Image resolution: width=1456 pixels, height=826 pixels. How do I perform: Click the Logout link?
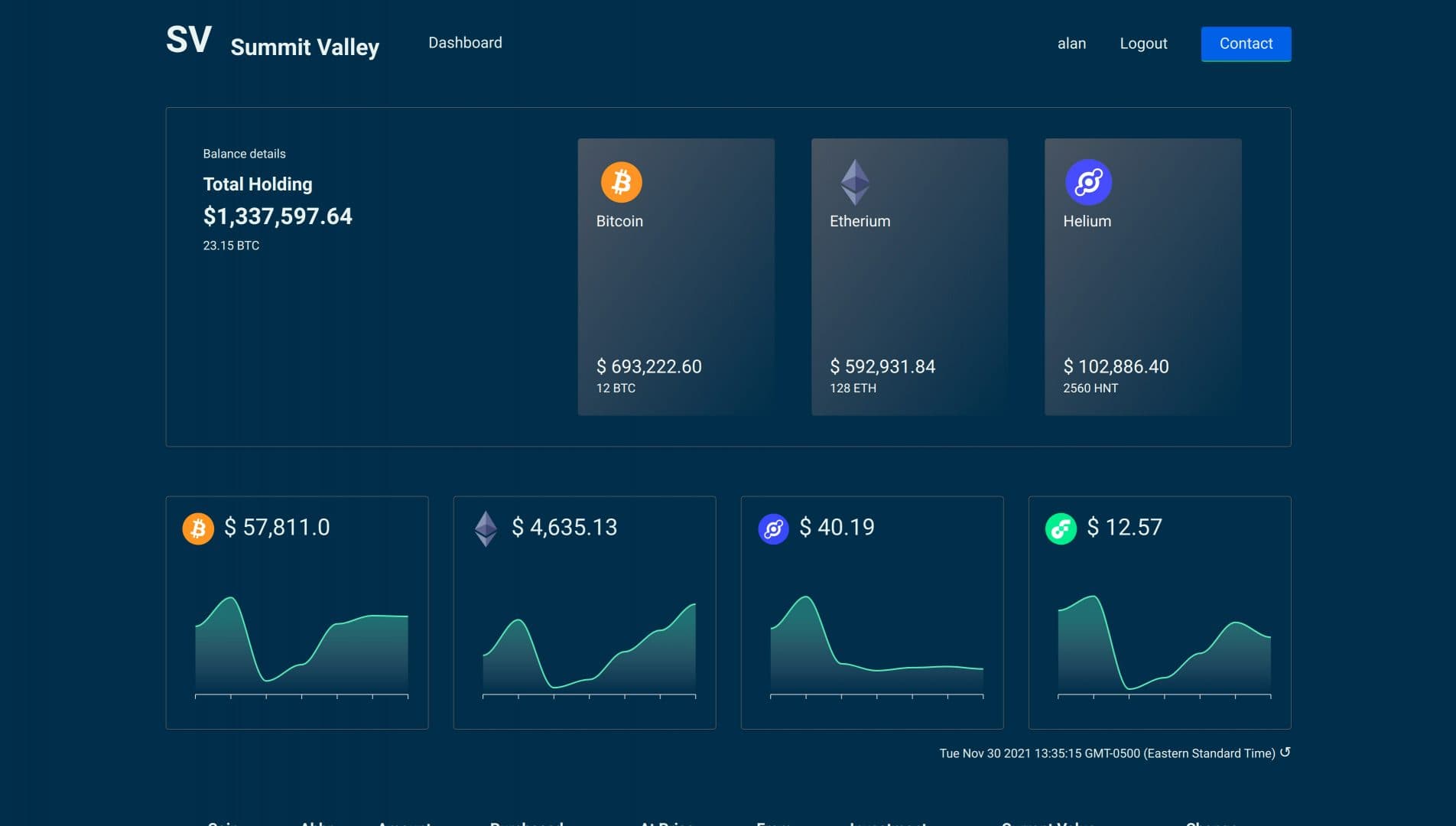tap(1143, 44)
